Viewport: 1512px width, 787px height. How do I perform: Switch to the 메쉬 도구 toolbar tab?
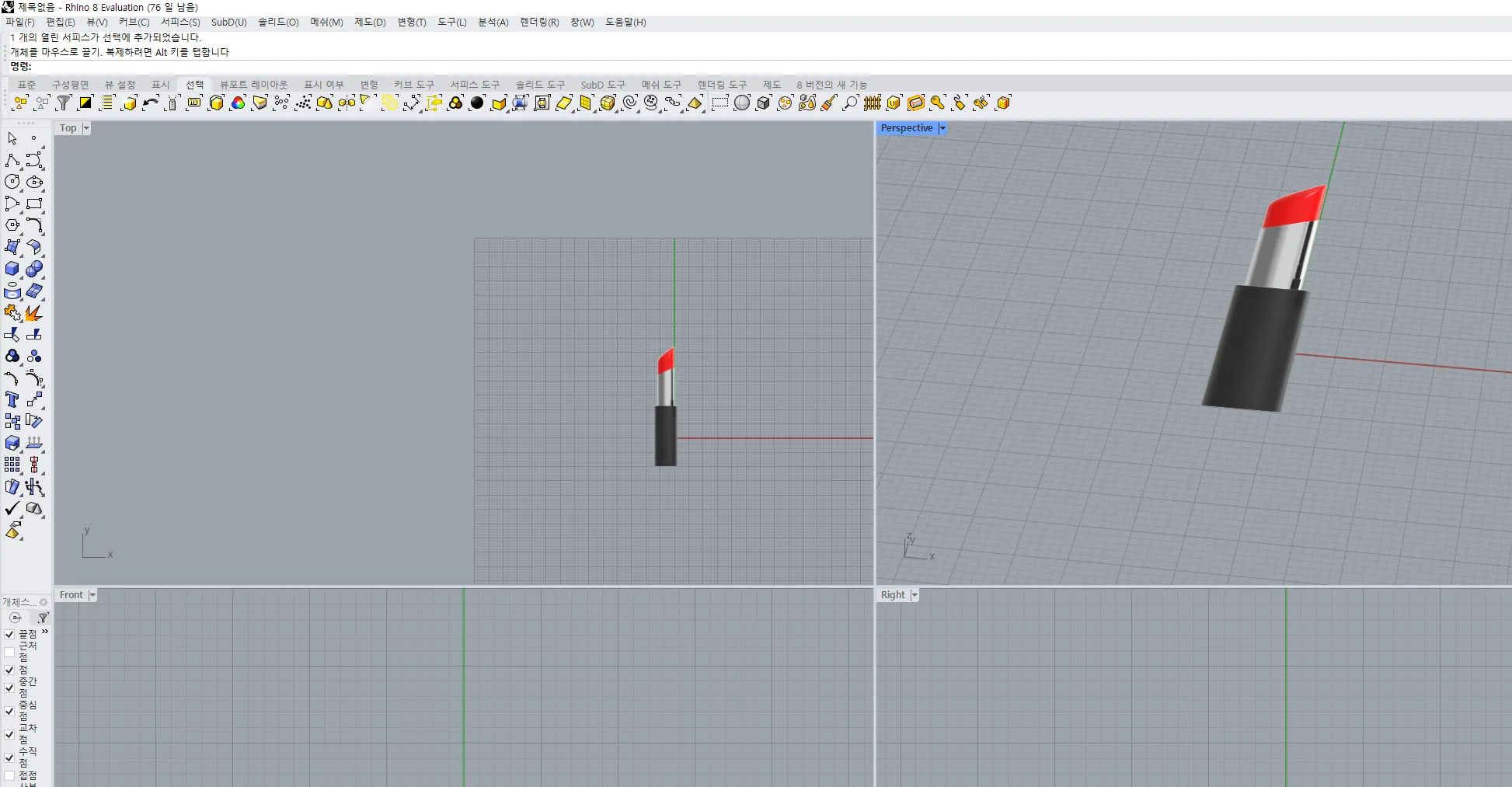point(661,85)
